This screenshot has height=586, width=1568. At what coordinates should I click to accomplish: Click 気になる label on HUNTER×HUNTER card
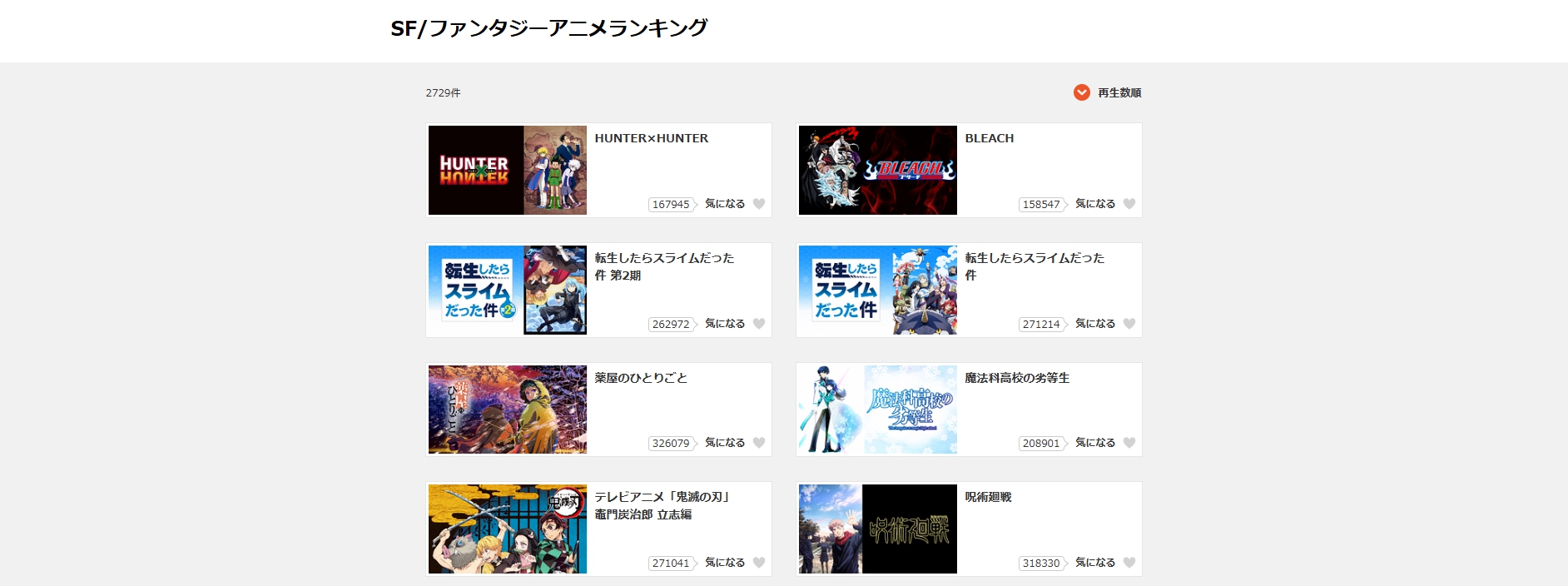[x=725, y=204]
